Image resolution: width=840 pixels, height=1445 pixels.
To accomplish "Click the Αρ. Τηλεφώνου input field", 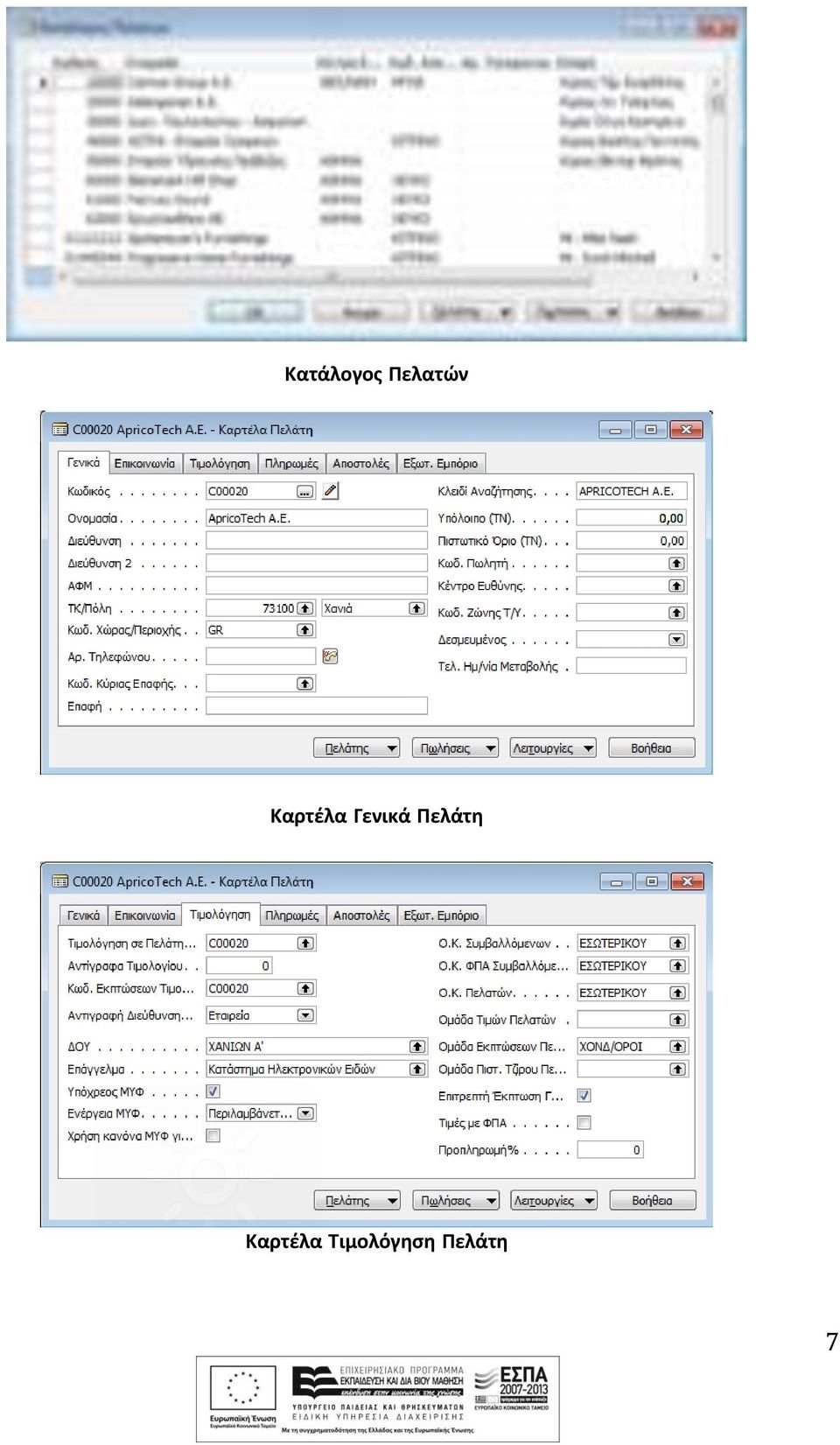I will pyautogui.click(x=260, y=656).
